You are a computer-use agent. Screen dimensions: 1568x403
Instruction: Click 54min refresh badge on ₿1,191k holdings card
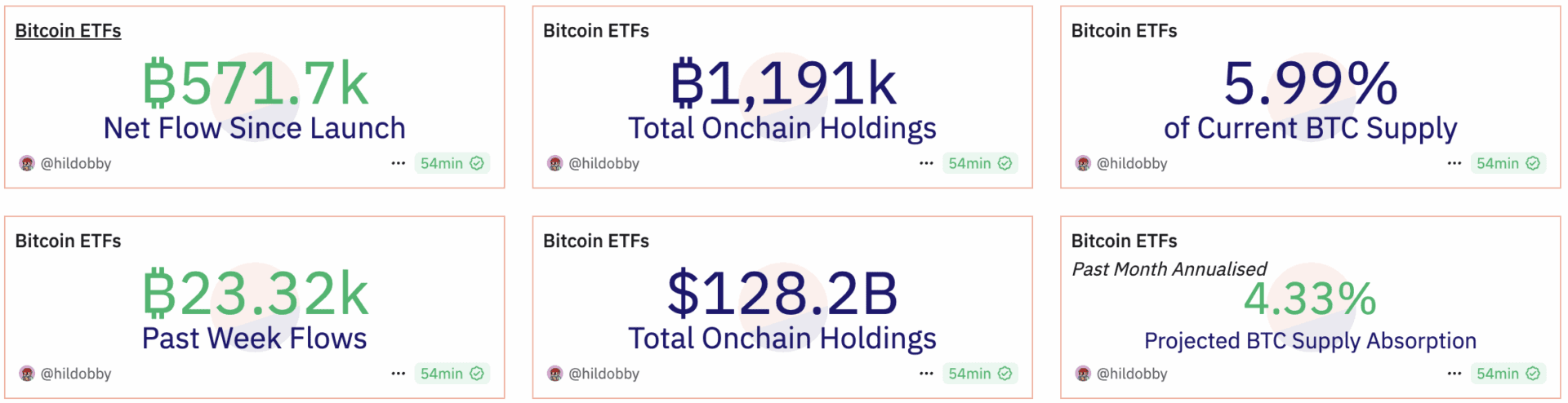(980, 163)
